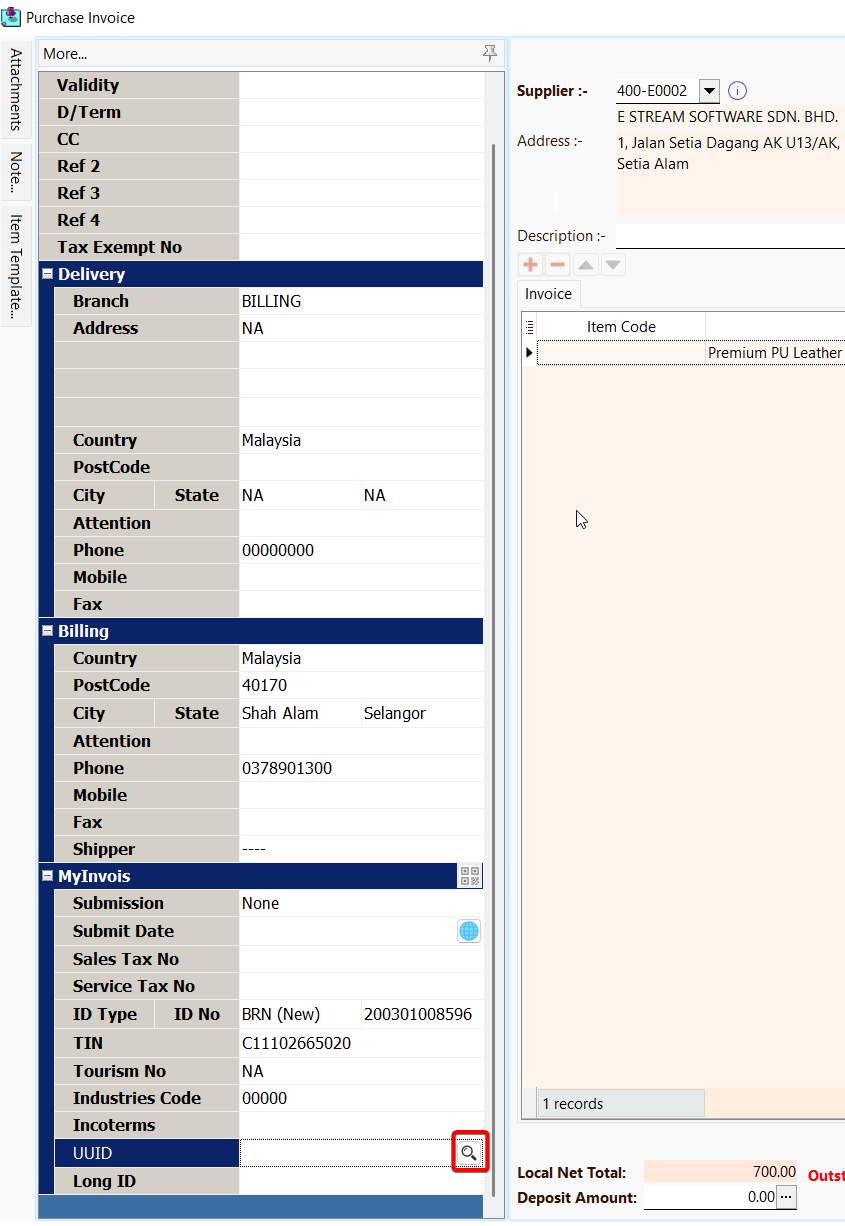
Task: Open the Note... side tab
Action: (16, 172)
